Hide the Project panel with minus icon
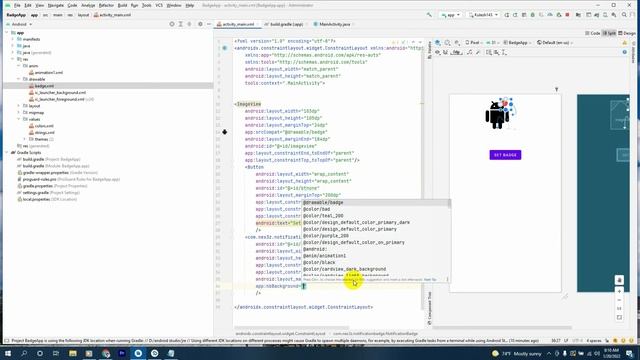 (209, 24)
